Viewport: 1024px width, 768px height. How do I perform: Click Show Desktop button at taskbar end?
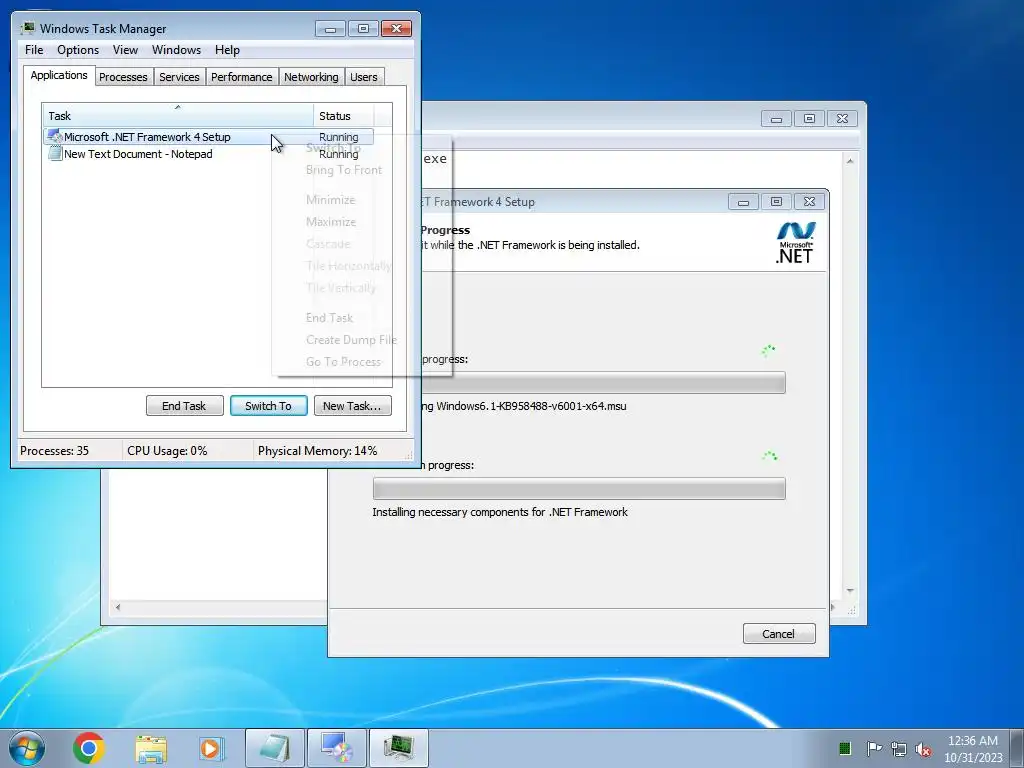[x=1017, y=748]
